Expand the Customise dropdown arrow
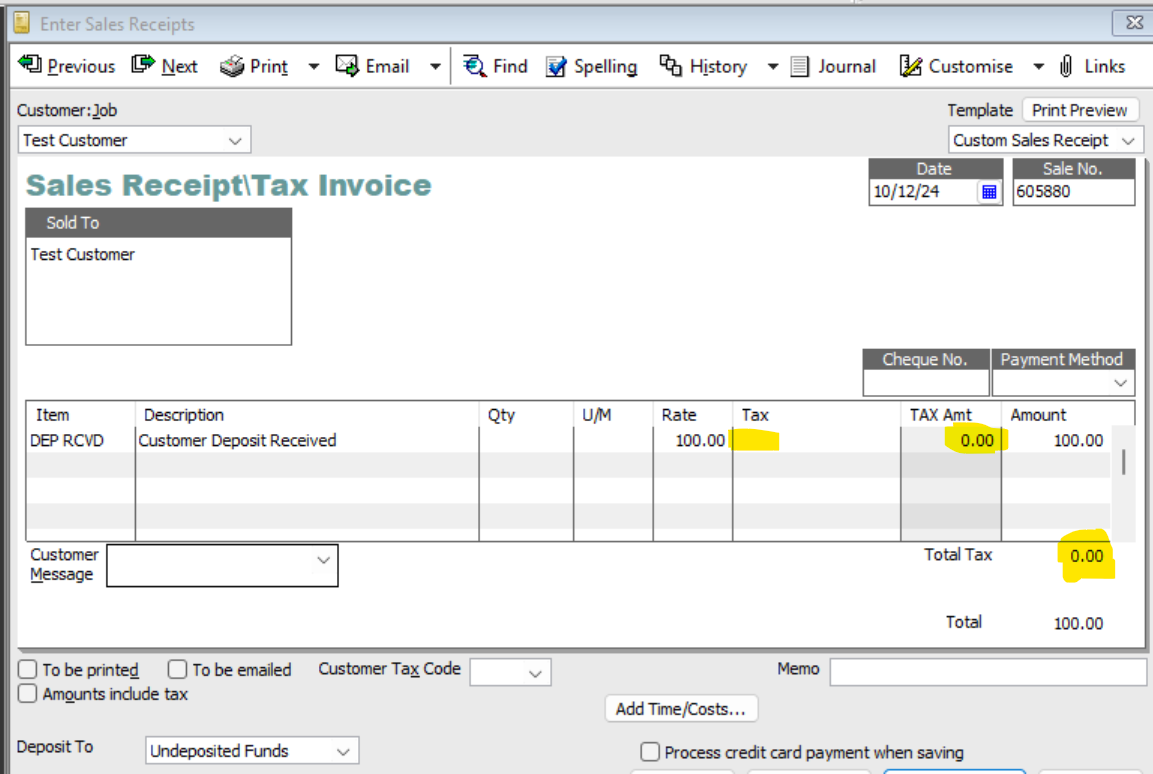The height and width of the screenshot is (774, 1153). (x=1038, y=67)
